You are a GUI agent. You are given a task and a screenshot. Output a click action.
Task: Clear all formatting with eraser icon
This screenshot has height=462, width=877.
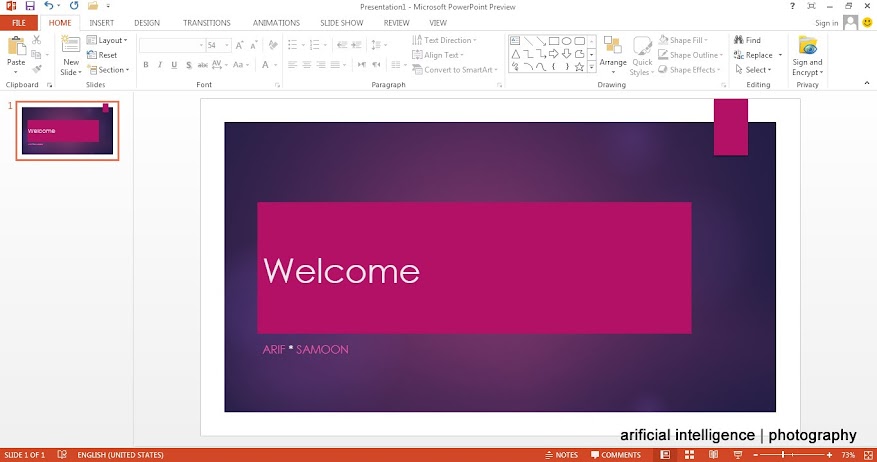click(272, 45)
